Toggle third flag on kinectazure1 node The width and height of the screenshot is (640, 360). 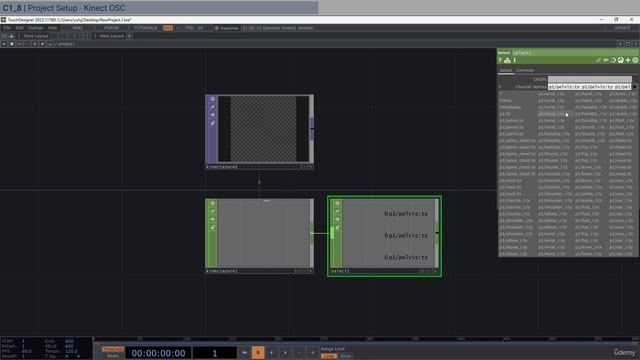212,219
